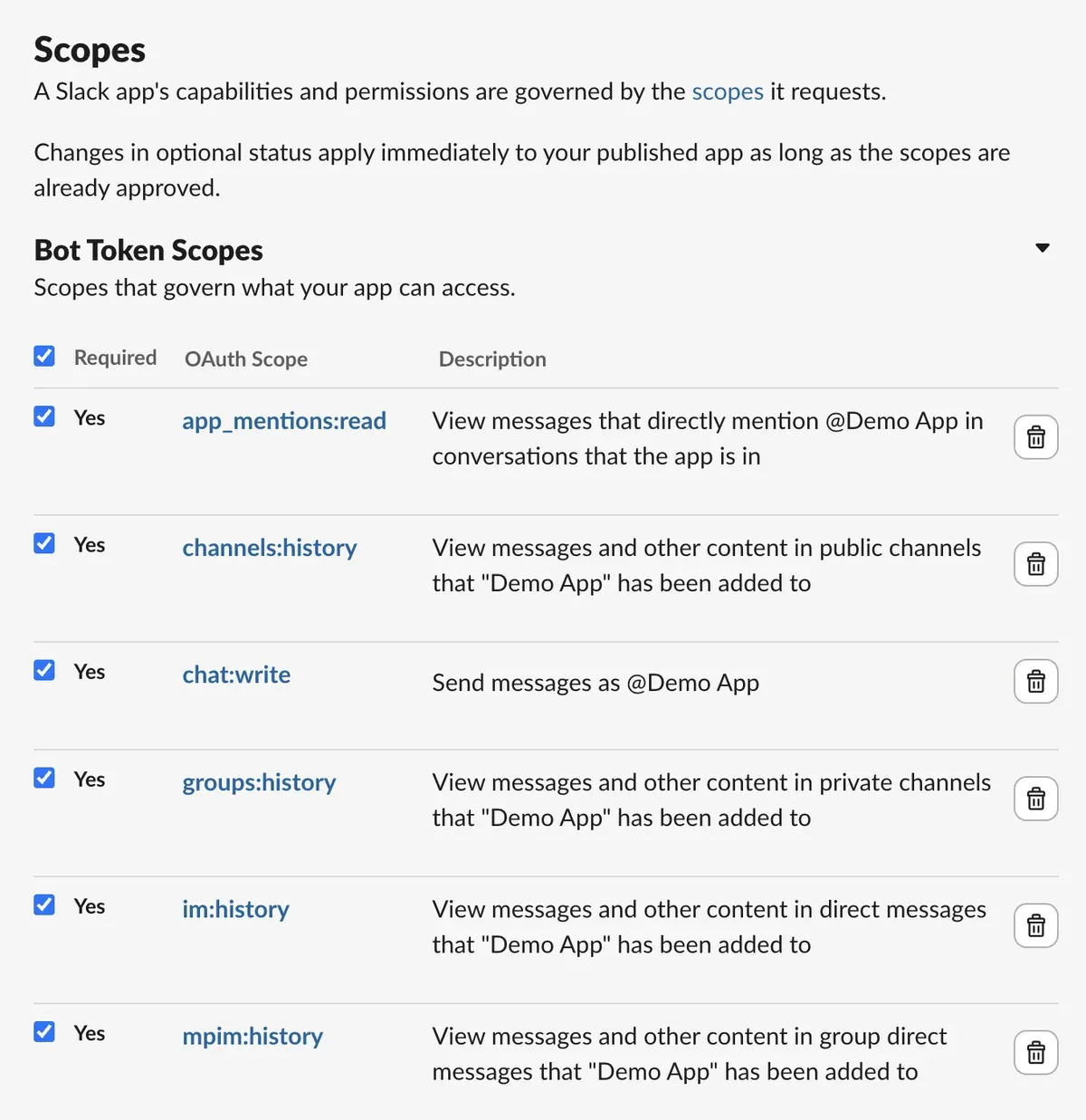Click the Required column header label
This screenshot has height=1120, width=1086.
click(x=115, y=358)
